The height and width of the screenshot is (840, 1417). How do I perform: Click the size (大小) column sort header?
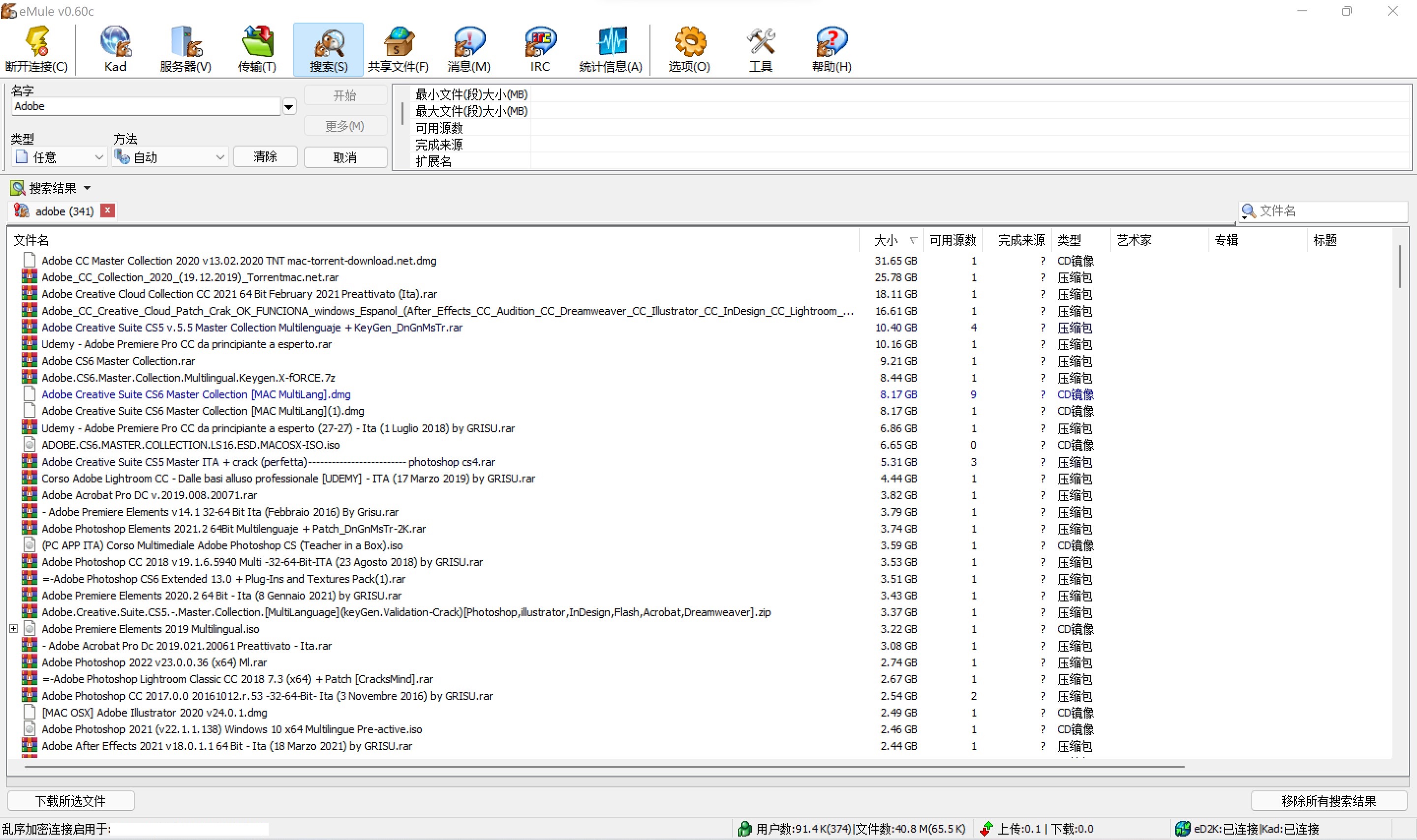click(x=892, y=240)
